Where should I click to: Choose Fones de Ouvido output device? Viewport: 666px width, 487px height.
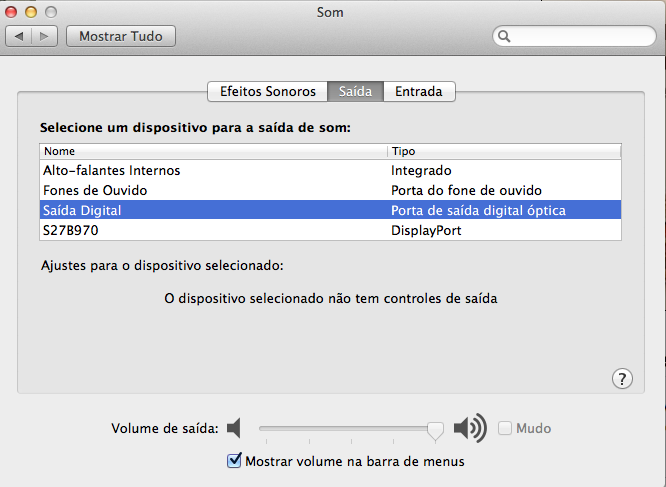[x=95, y=190]
